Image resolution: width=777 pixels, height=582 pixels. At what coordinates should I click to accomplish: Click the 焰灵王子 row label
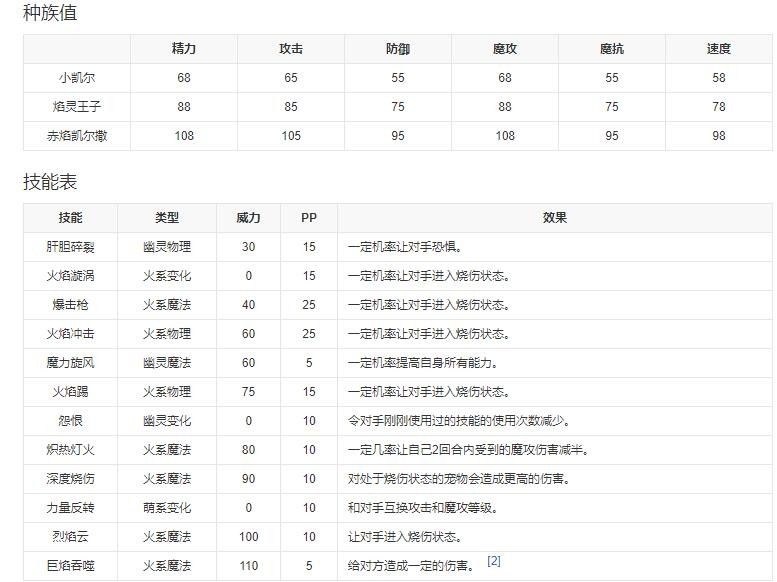click(77, 107)
